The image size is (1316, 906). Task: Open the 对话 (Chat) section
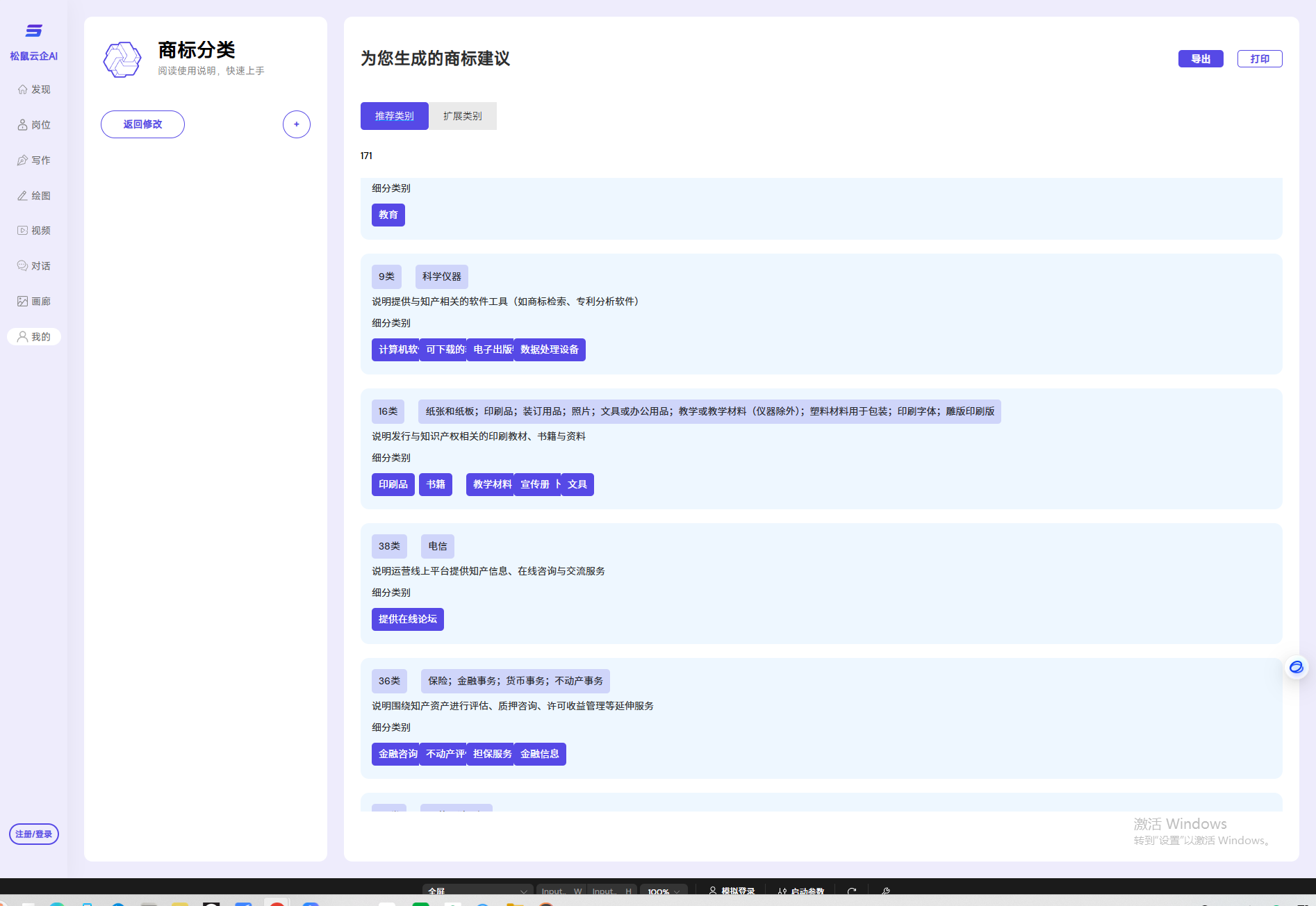[34, 266]
